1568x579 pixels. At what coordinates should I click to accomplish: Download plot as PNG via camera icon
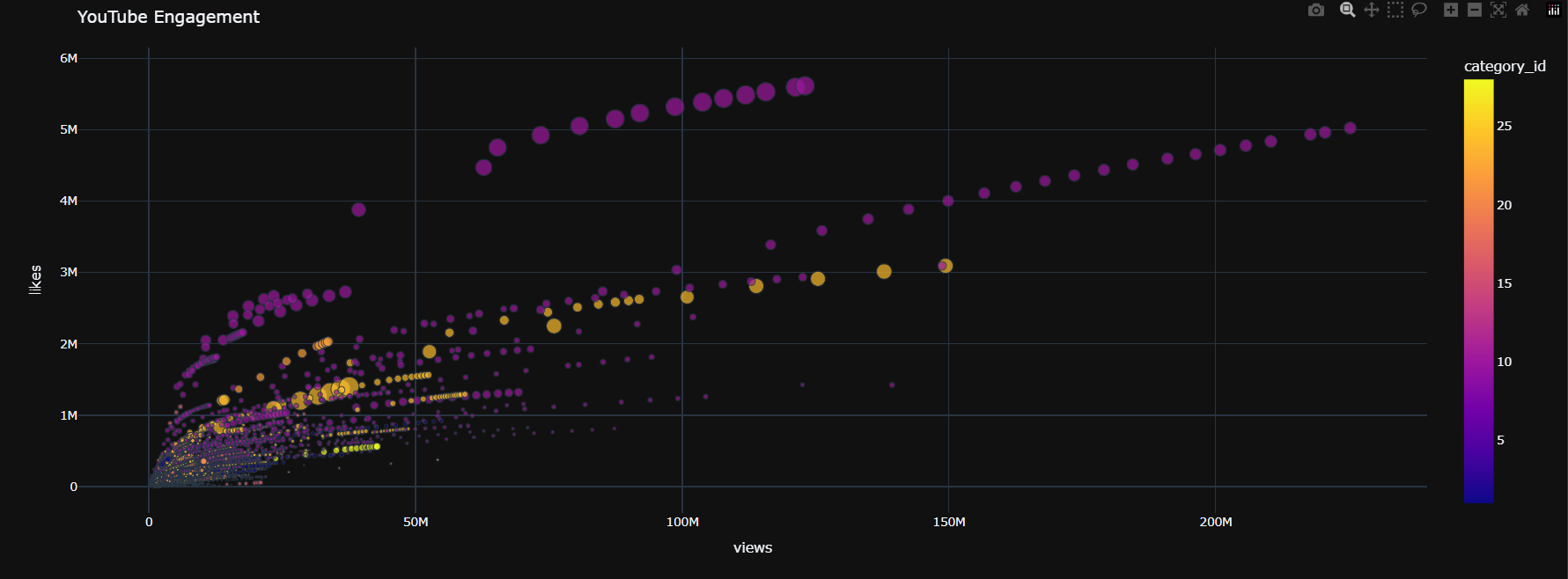click(1316, 10)
